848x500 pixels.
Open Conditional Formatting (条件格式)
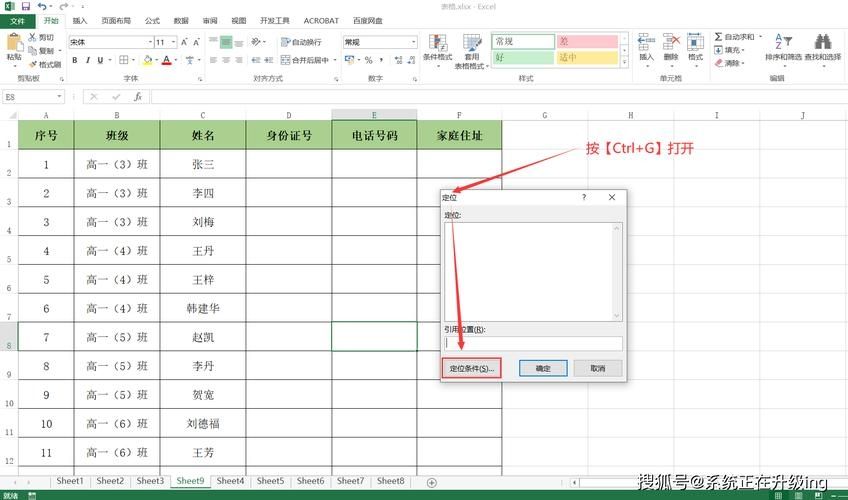[x=438, y=49]
